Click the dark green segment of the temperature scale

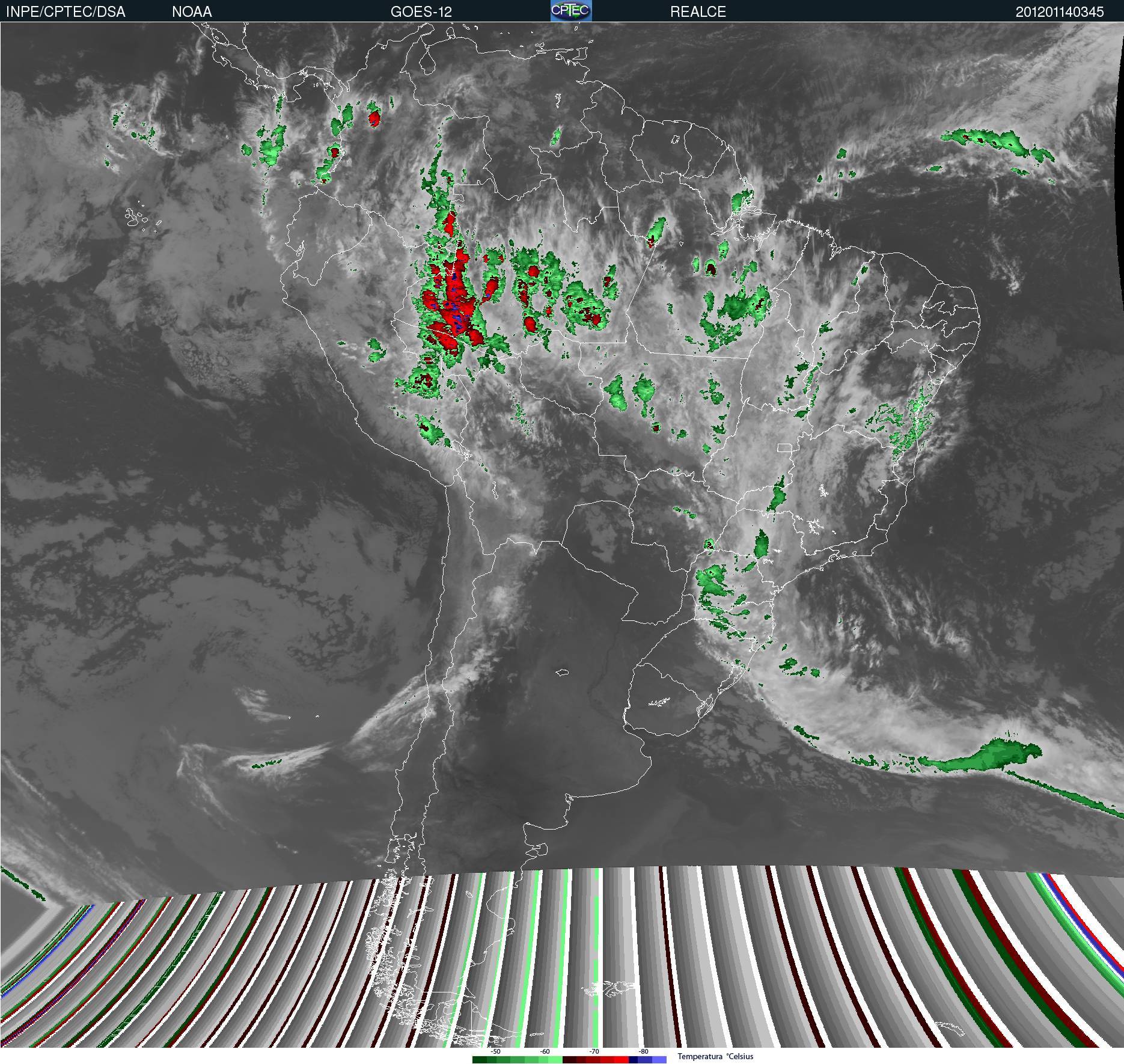pos(480,1060)
